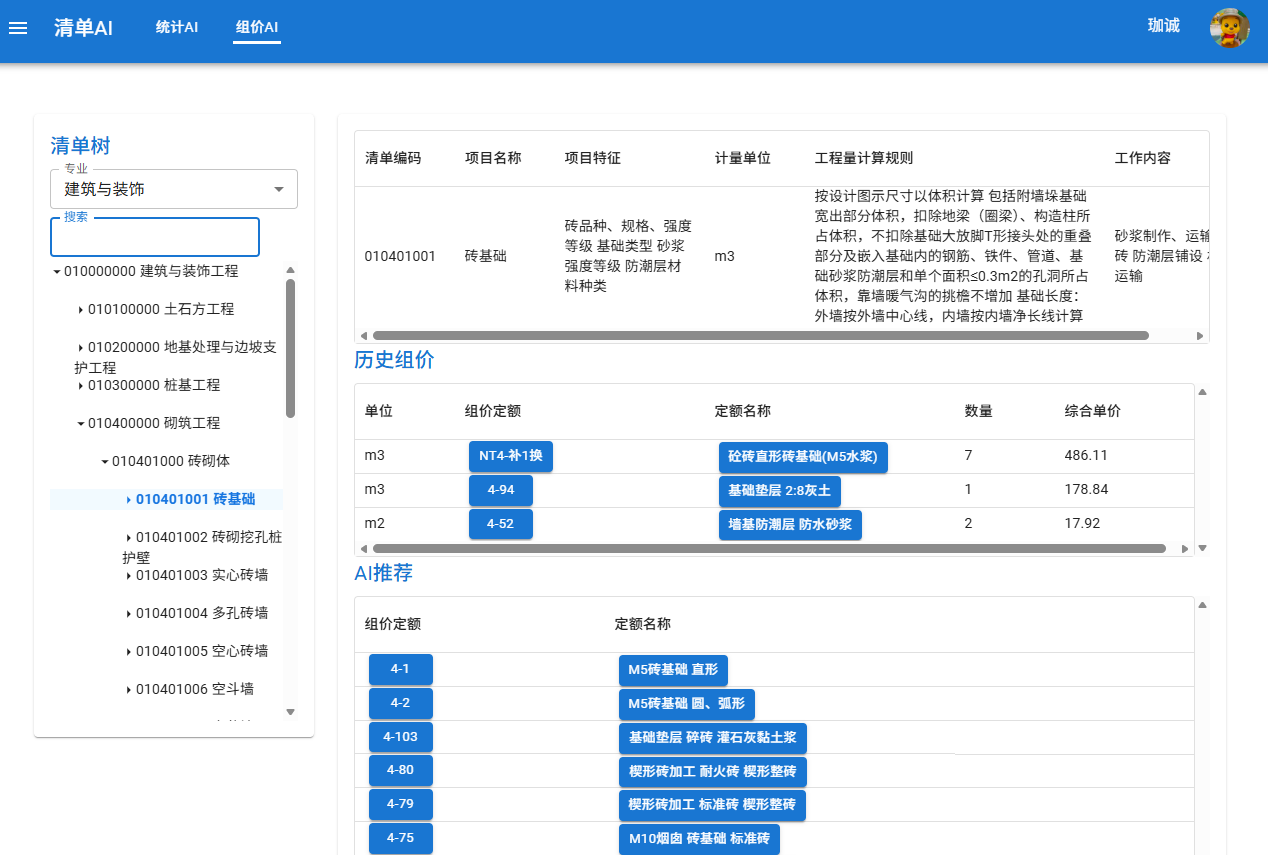Focus the 搜索 input field

point(155,238)
